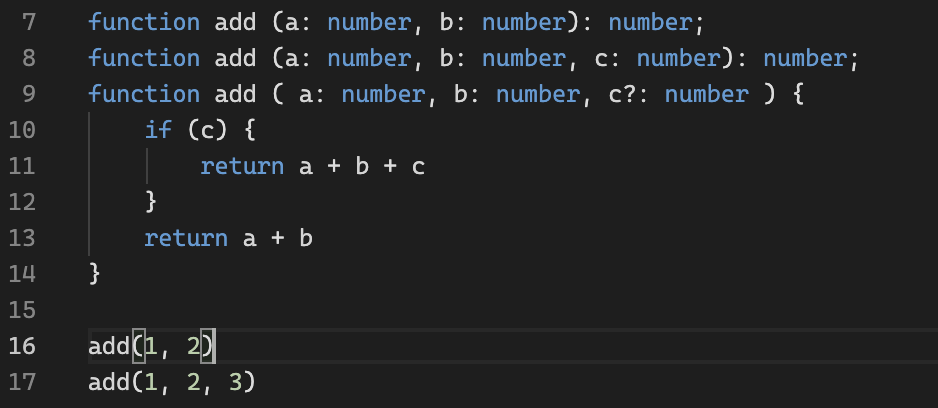Click the return keyword on line 11

point(242,166)
